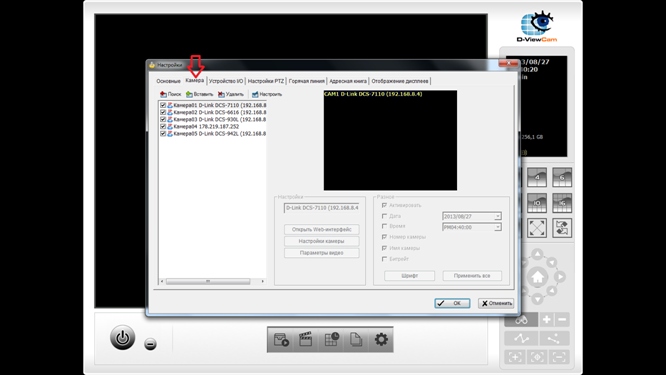Click Удалить to delete camera
This screenshot has height=375, width=667.
coord(231,94)
